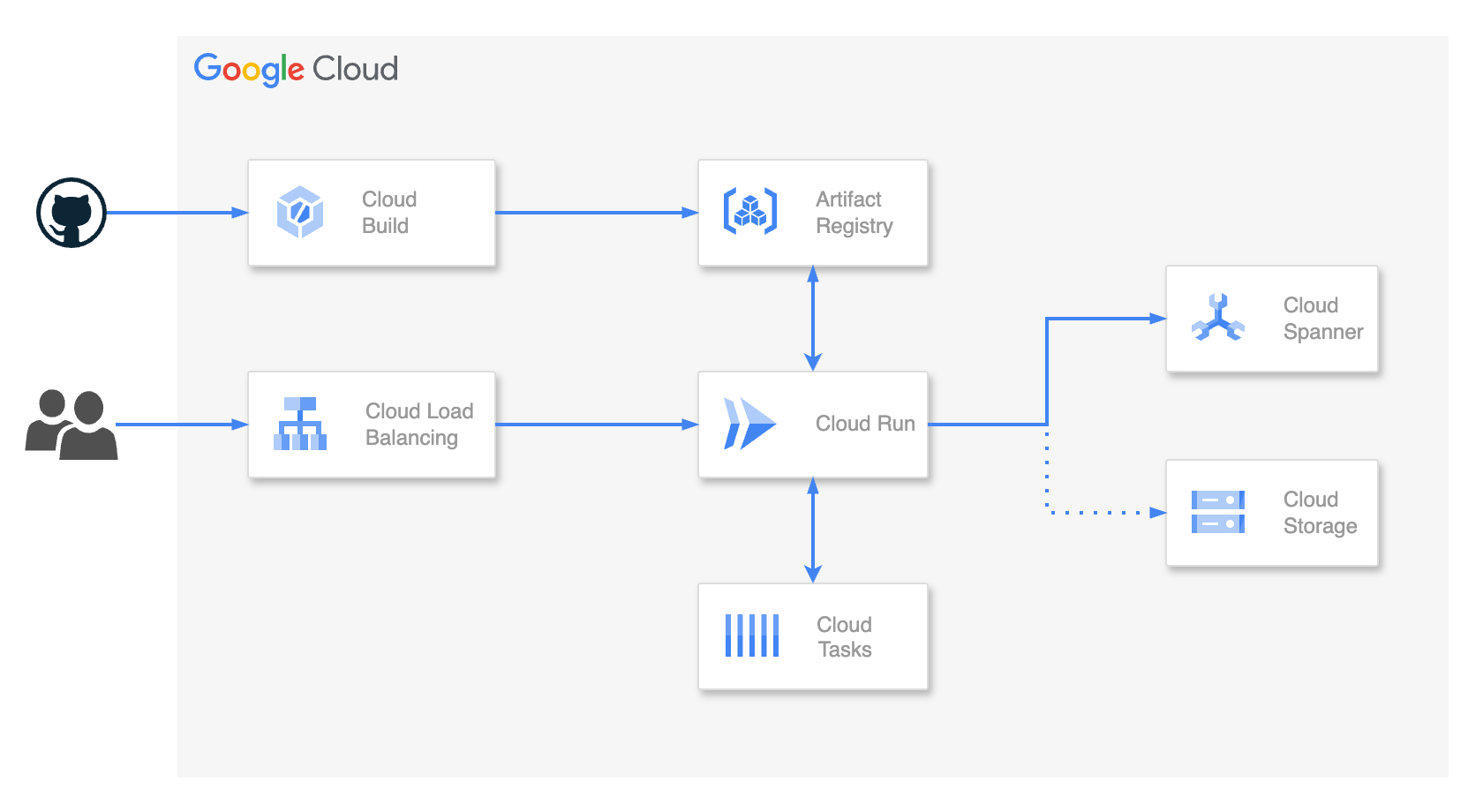Select the dotted arrow to Cloud Storage
1483x812 pixels.
pos(1103,511)
